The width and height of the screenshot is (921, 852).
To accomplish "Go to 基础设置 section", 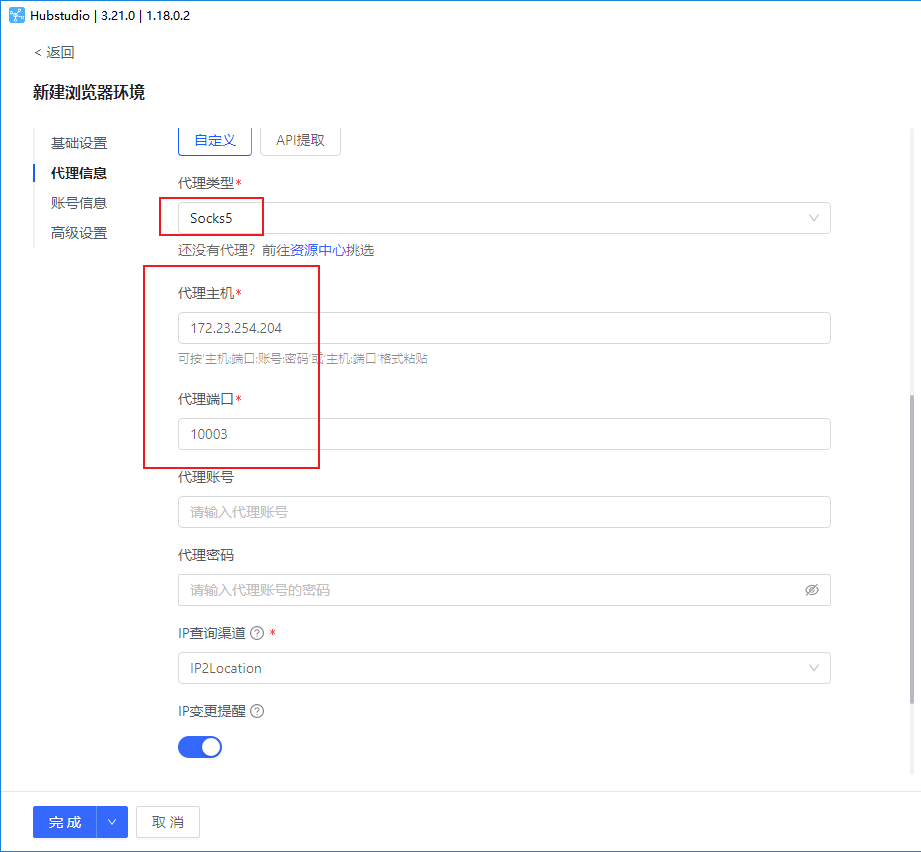I will [x=79, y=143].
